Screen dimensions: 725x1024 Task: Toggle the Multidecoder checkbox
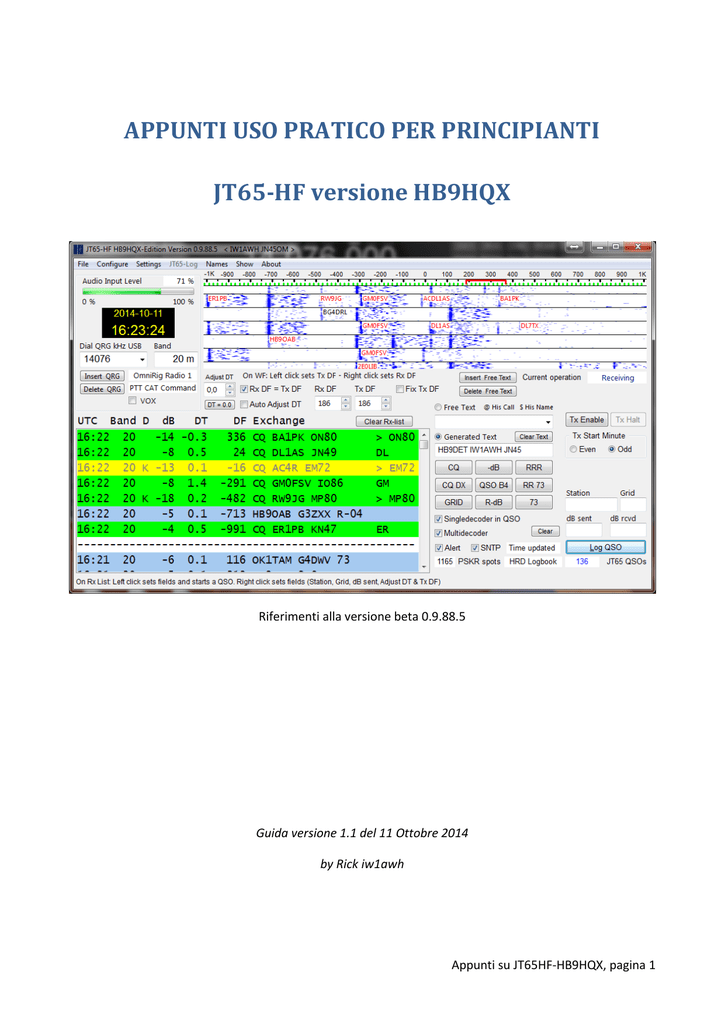[438, 534]
